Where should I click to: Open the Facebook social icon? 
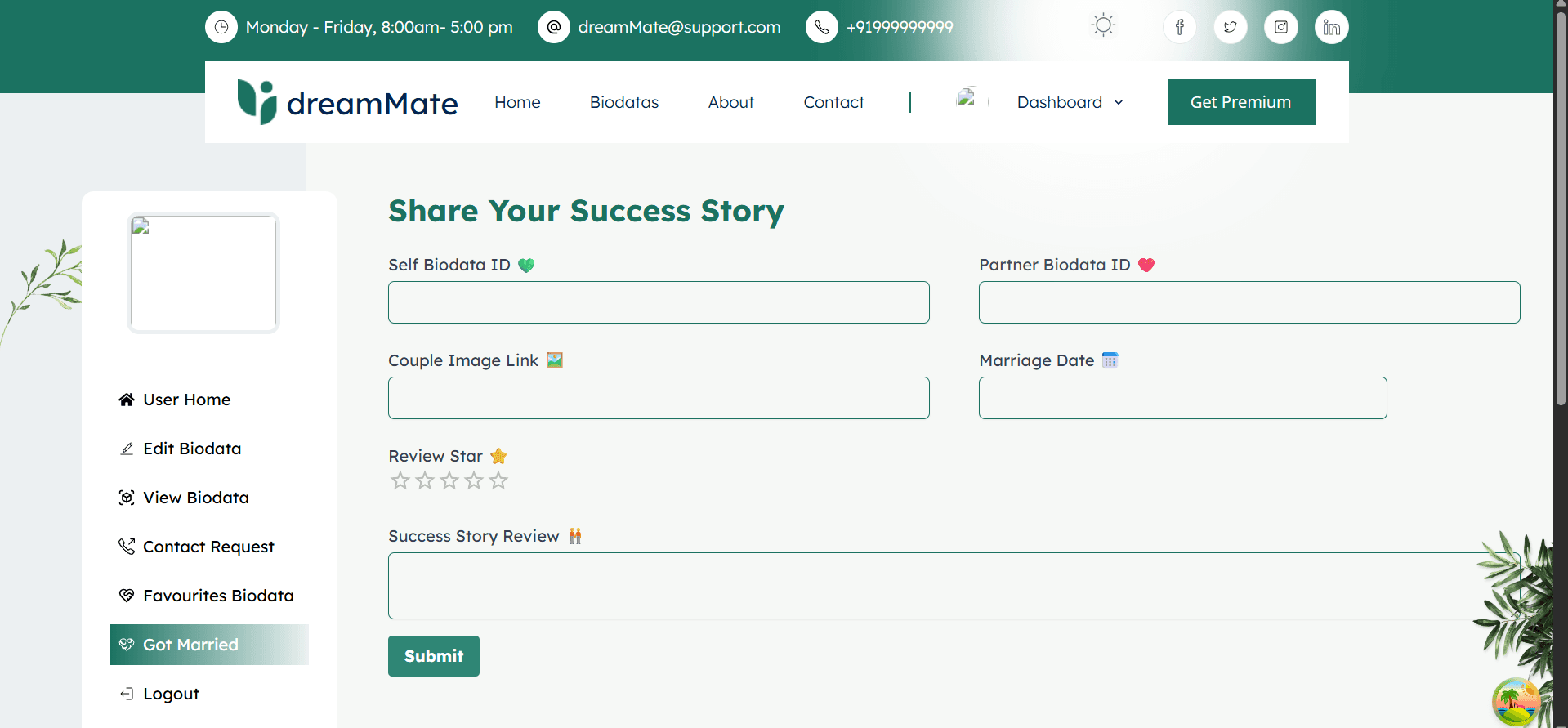click(x=1180, y=27)
